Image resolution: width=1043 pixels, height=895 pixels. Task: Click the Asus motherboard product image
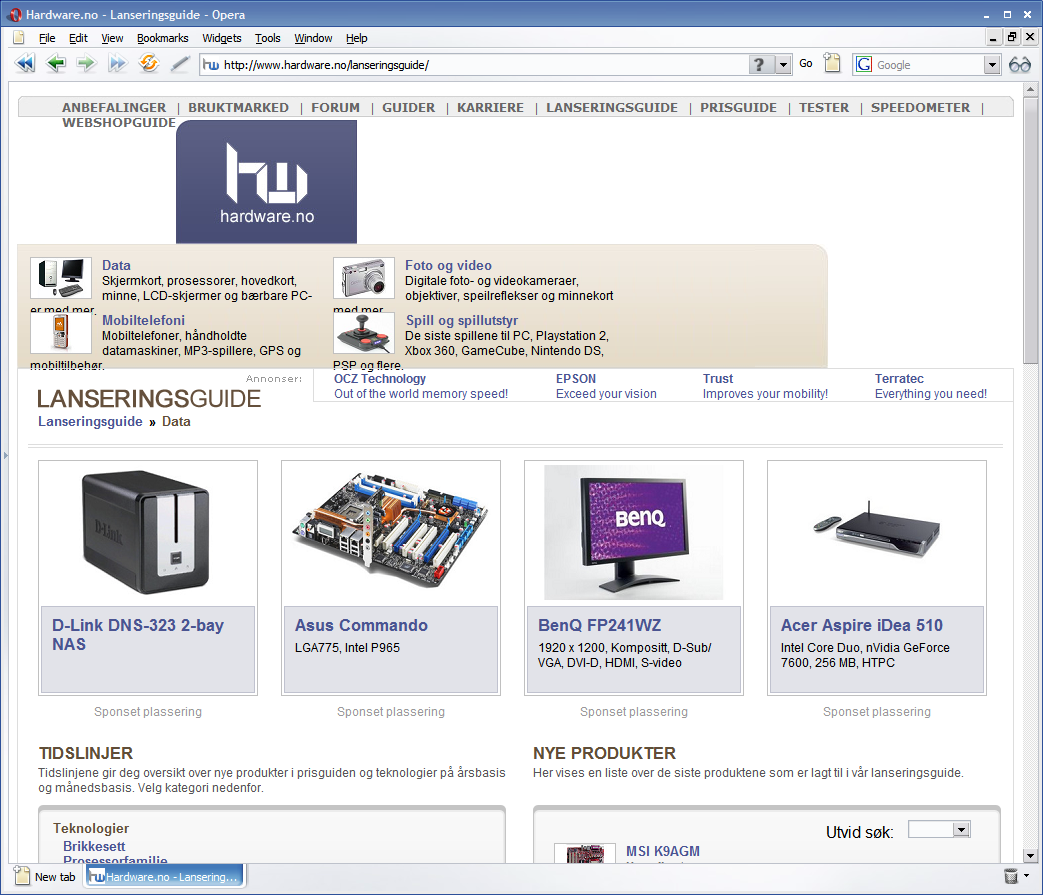tap(390, 530)
